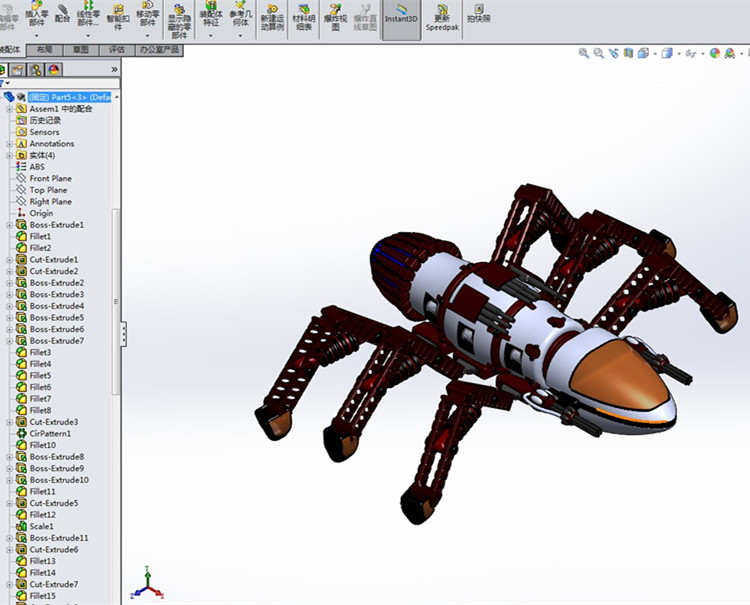Expand the Annotations tree node
The image size is (750, 605).
click(9, 144)
